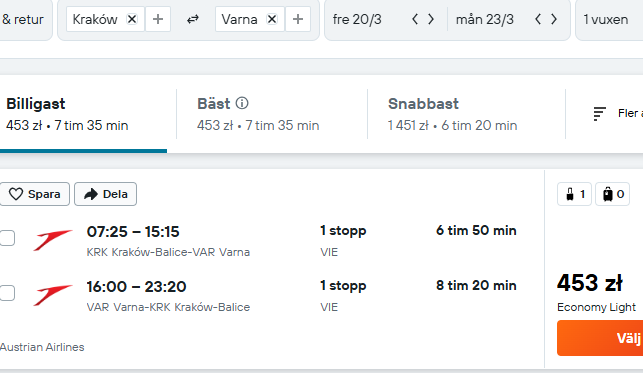Click the checked baggage count icon
Screen dimensions: 643x373
click(x=613, y=194)
